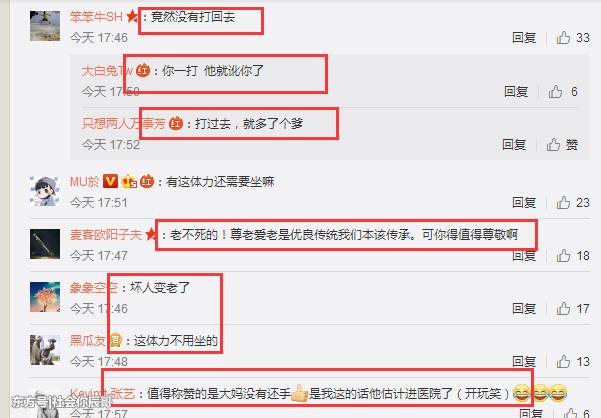Click the tree avatar of 象象空空

(x=45, y=297)
